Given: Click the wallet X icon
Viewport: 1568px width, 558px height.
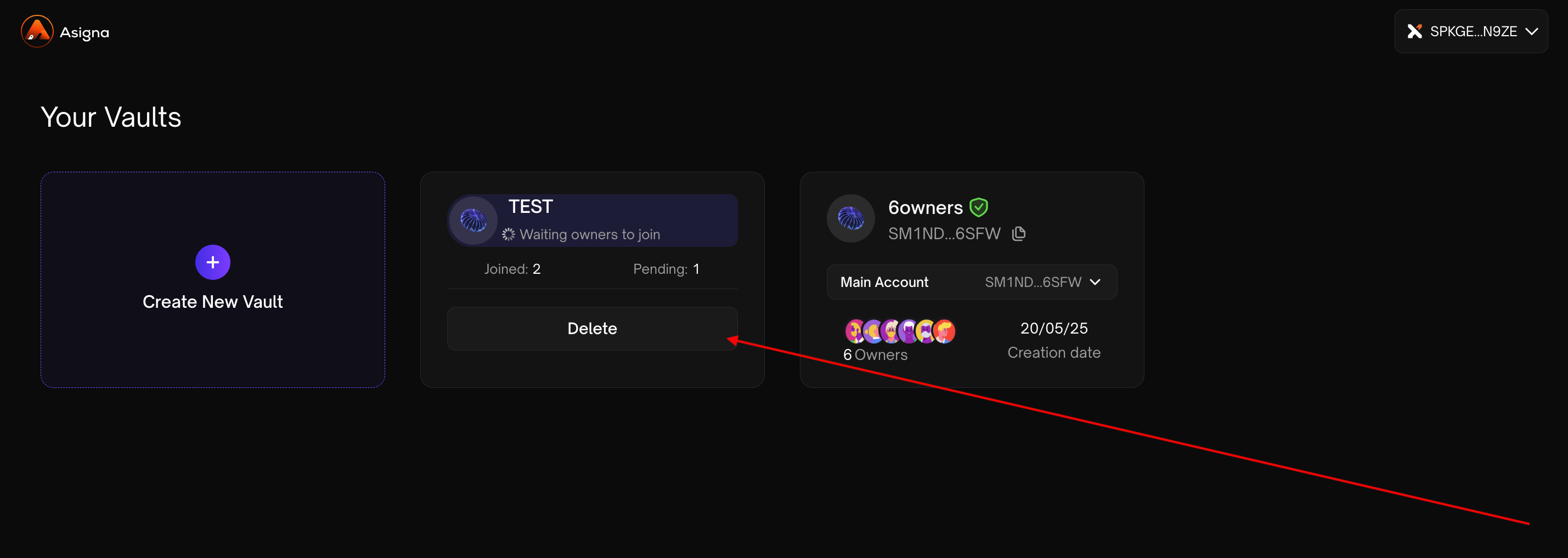Looking at the screenshot, I should [x=1414, y=32].
